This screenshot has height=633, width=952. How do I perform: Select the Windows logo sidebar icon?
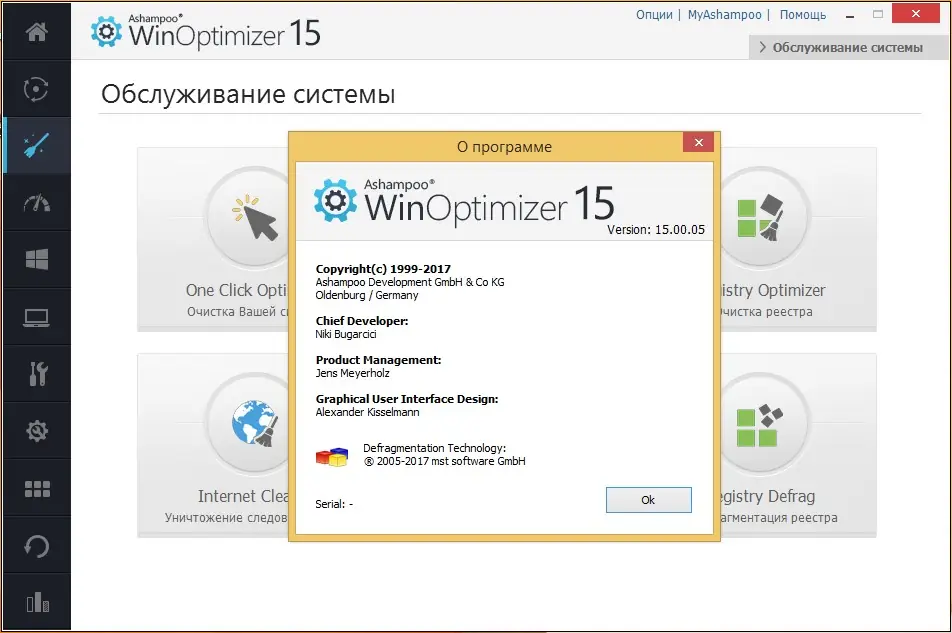pyautogui.click(x=37, y=259)
